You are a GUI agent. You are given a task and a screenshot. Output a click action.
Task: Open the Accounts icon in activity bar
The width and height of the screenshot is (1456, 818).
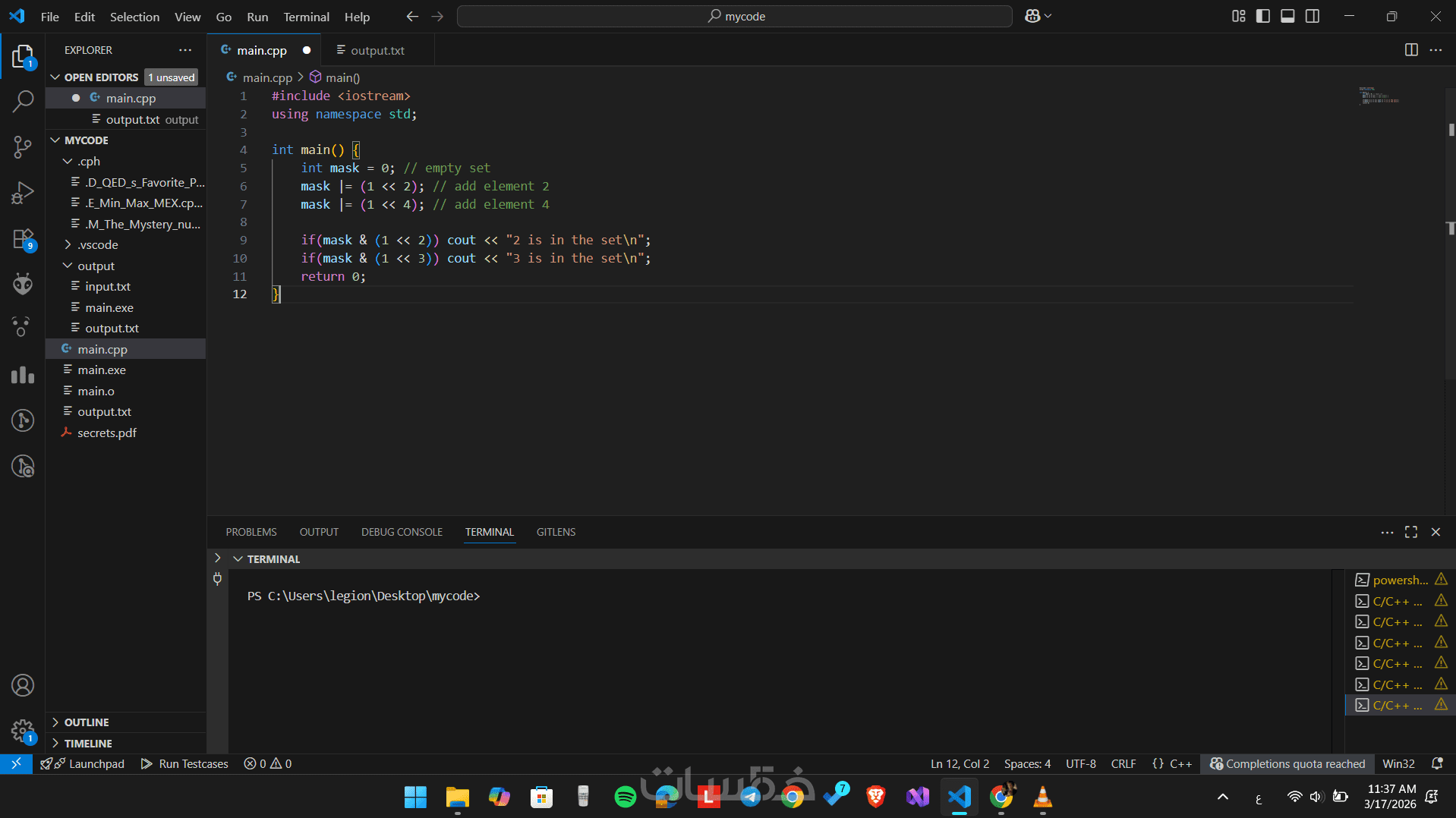(x=23, y=685)
